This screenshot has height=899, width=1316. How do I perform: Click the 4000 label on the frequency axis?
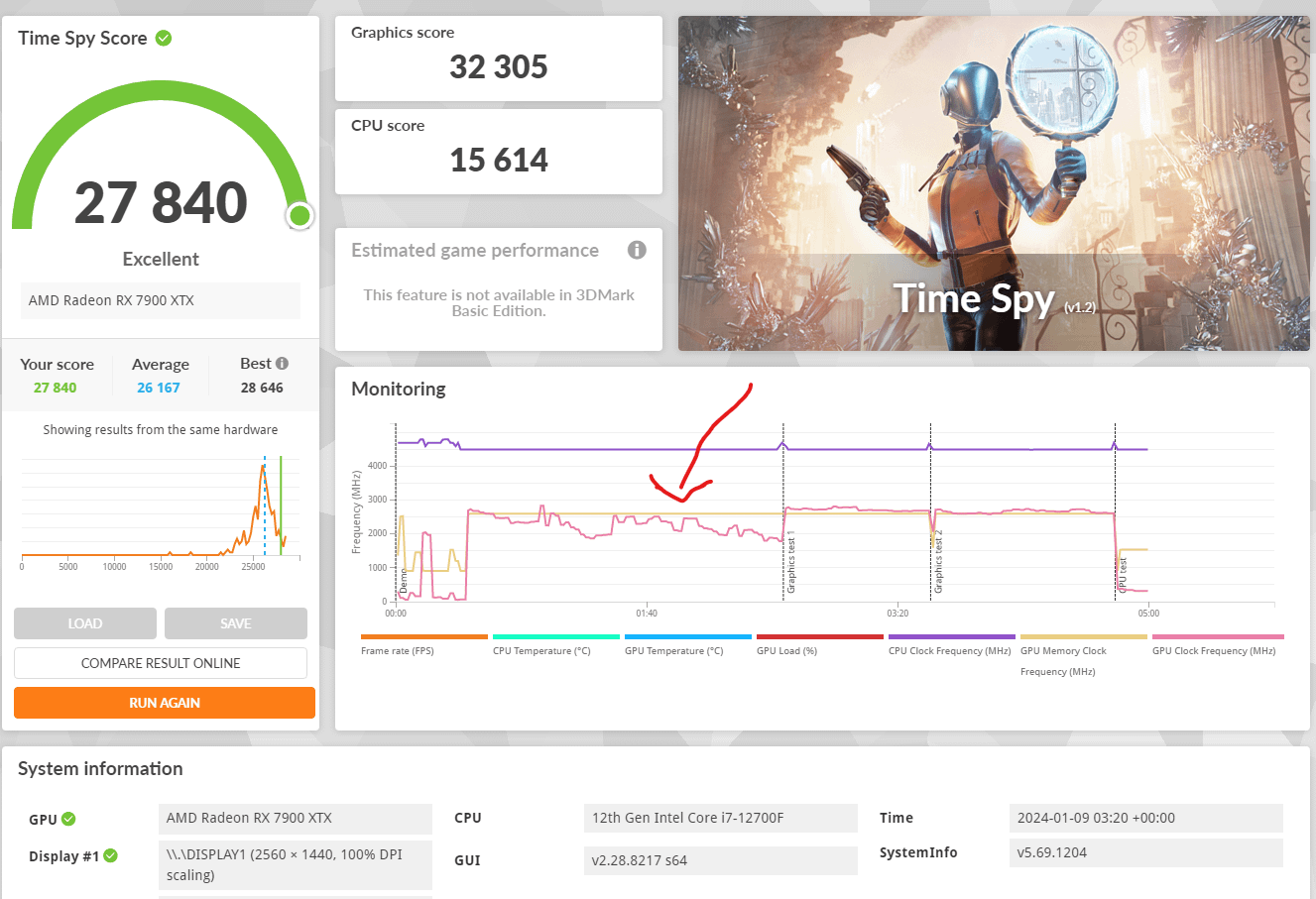click(x=378, y=466)
